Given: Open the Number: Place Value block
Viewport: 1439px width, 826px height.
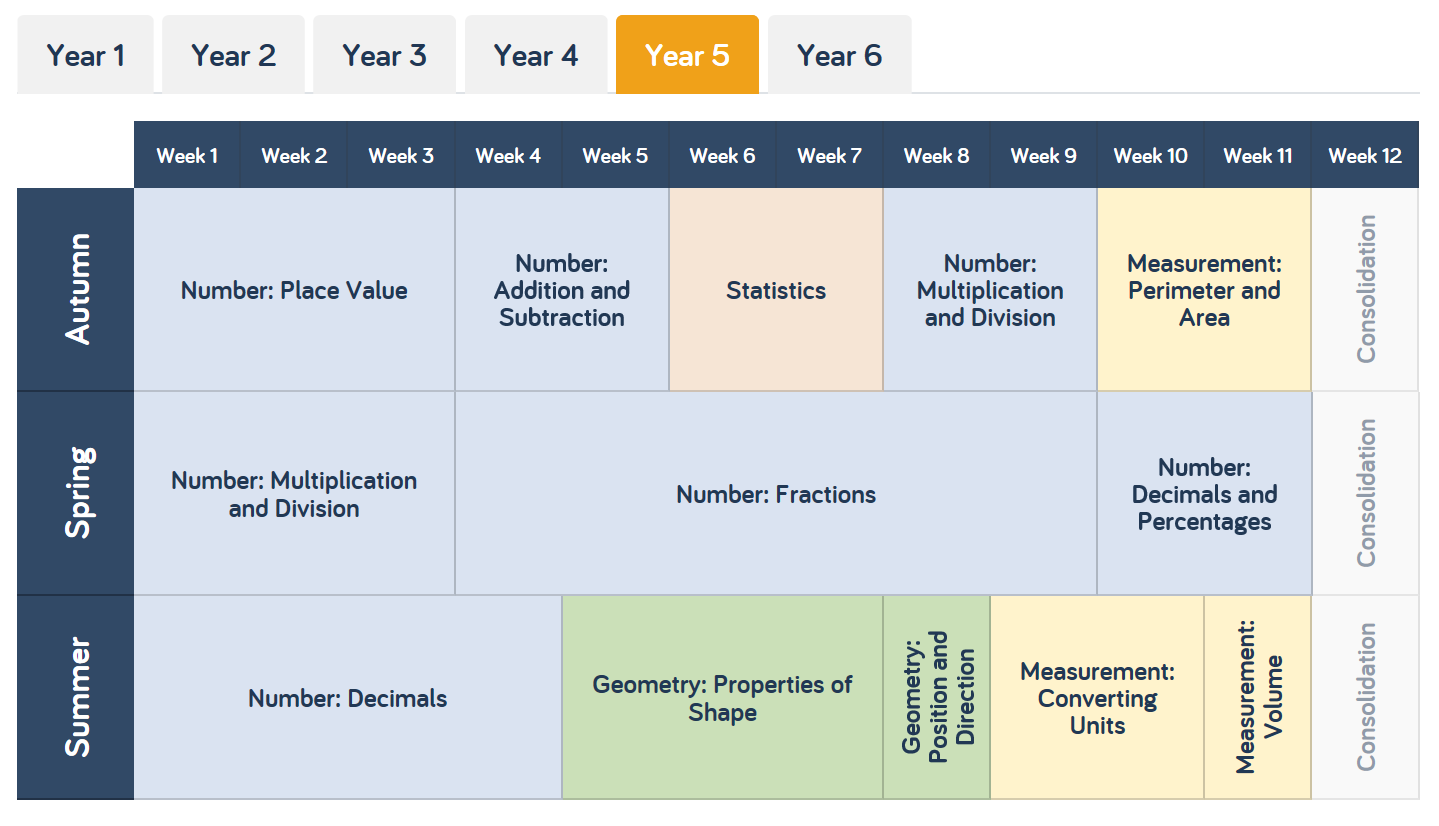Looking at the screenshot, I should [x=293, y=290].
